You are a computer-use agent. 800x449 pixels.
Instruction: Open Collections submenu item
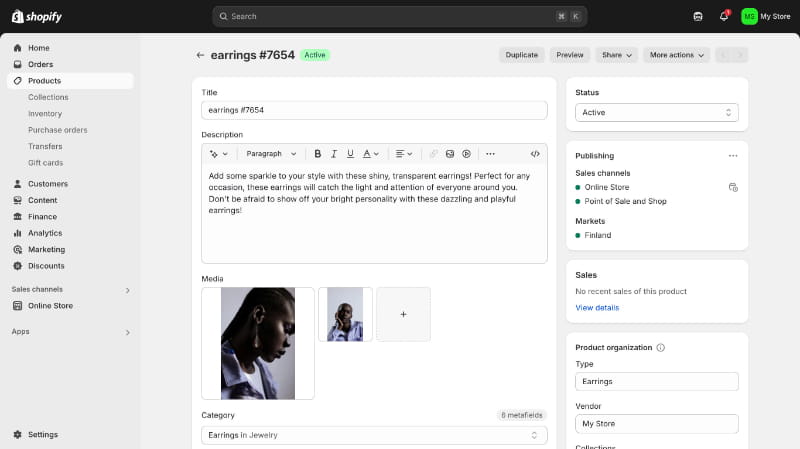coord(48,97)
